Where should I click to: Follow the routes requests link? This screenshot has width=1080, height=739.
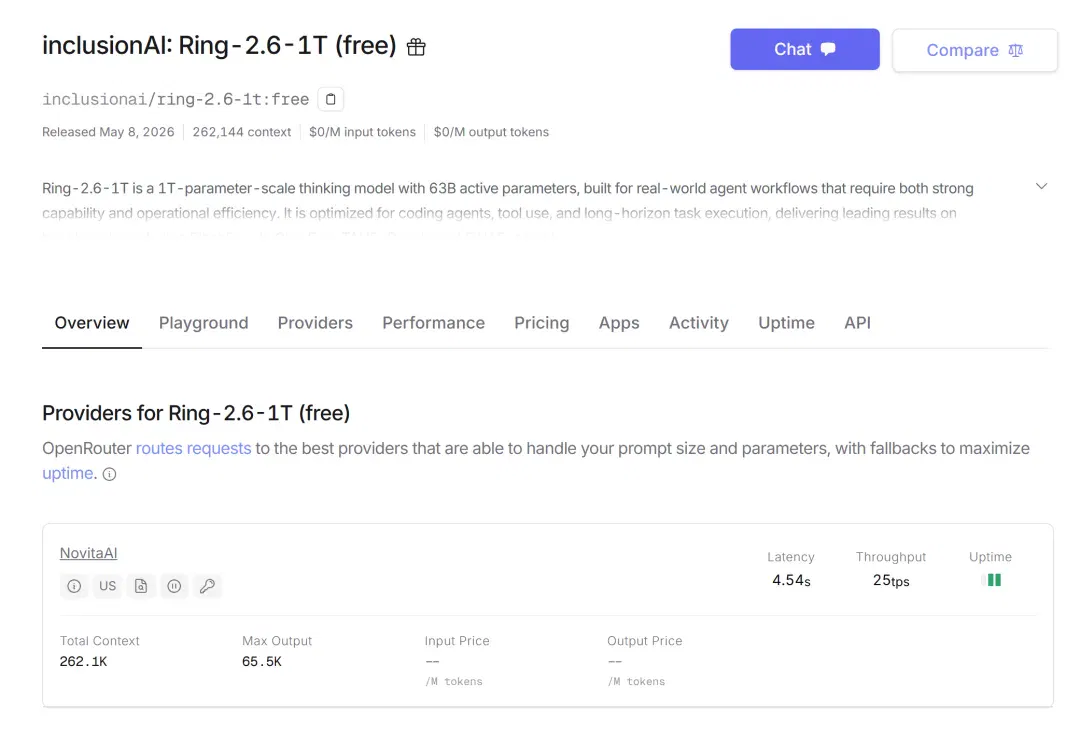tap(194, 448)
